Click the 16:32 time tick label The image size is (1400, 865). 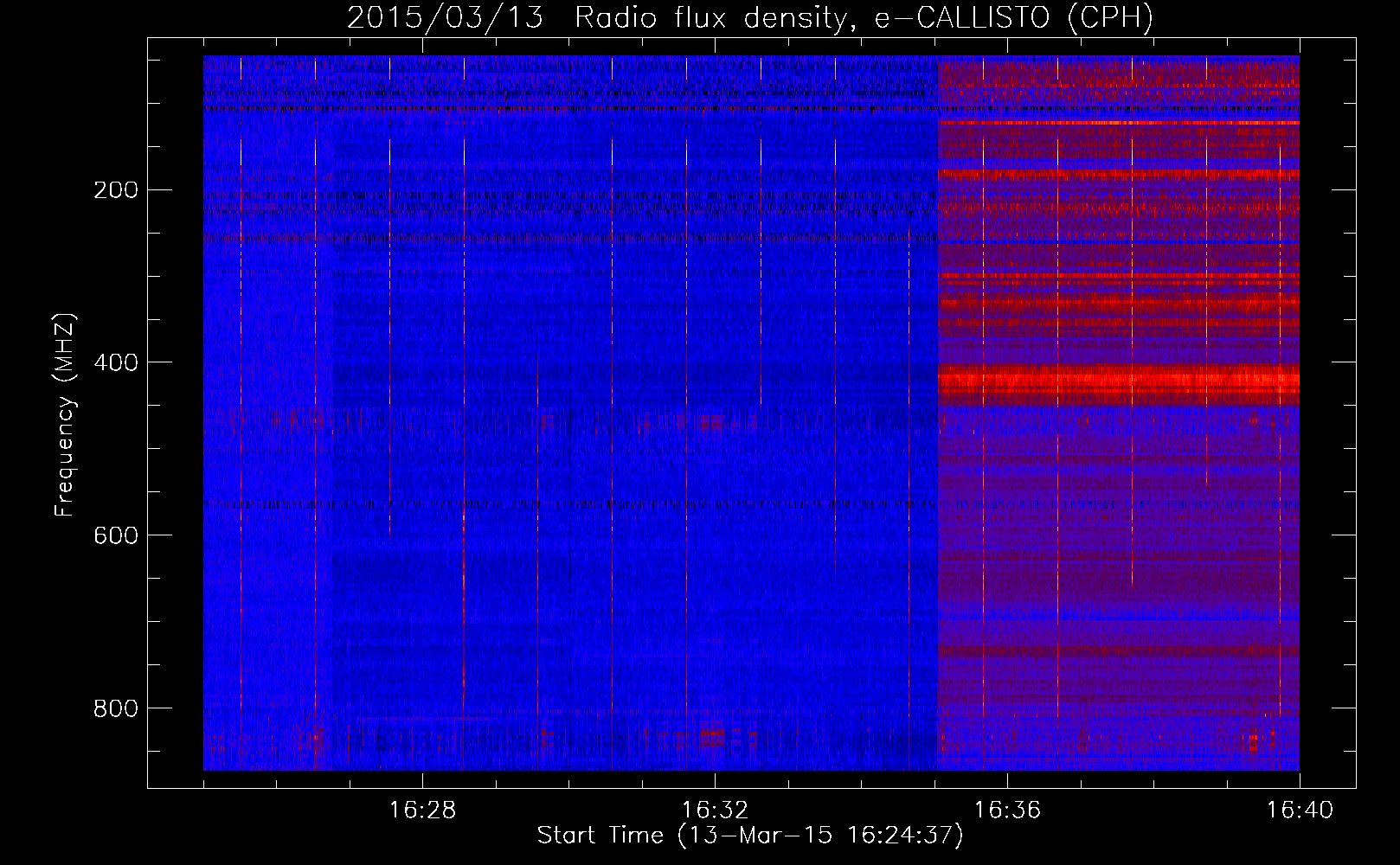pyautogui.click(x=715, y=811)
